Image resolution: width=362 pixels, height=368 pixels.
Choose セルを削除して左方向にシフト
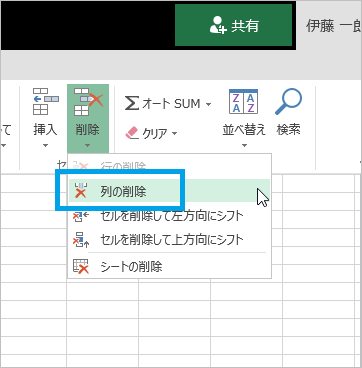coord(169,216)
